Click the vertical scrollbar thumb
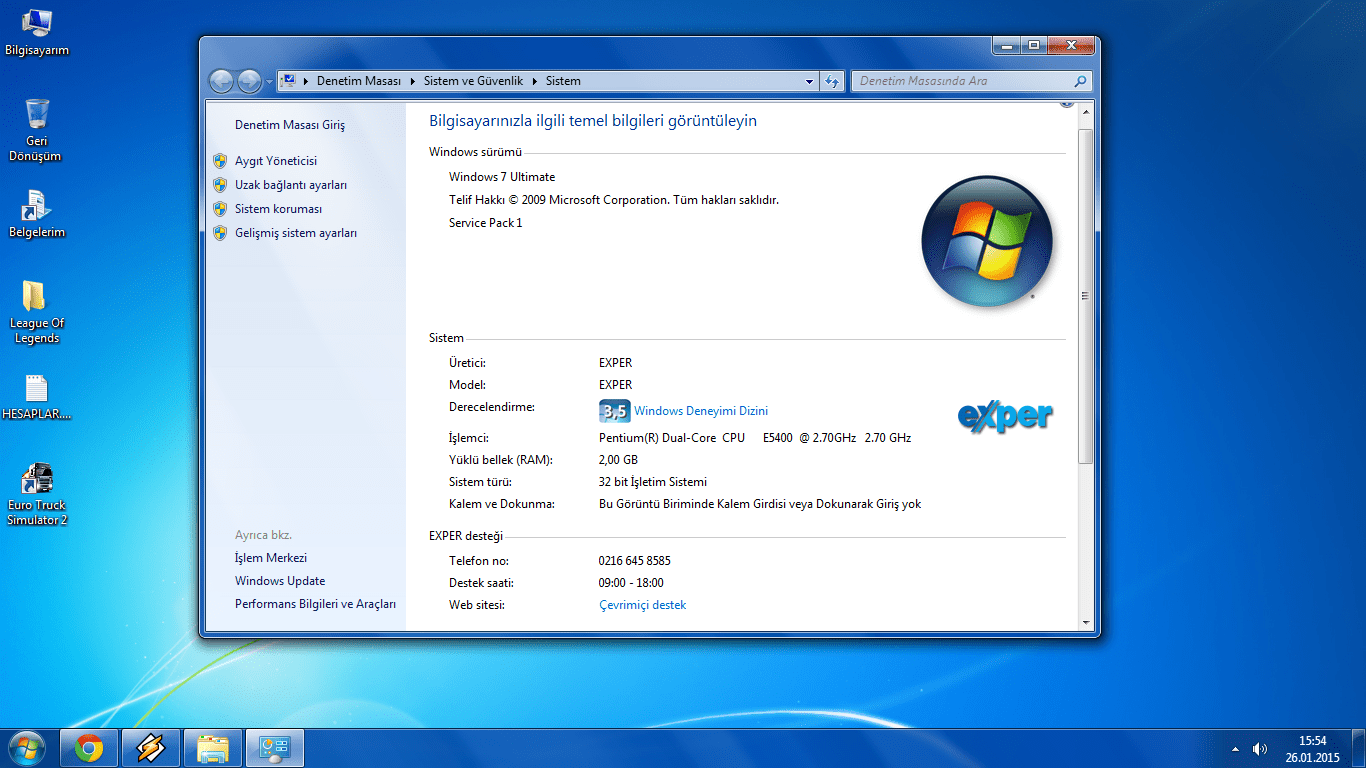The image size is (1366, 768). coord(1087,296)
